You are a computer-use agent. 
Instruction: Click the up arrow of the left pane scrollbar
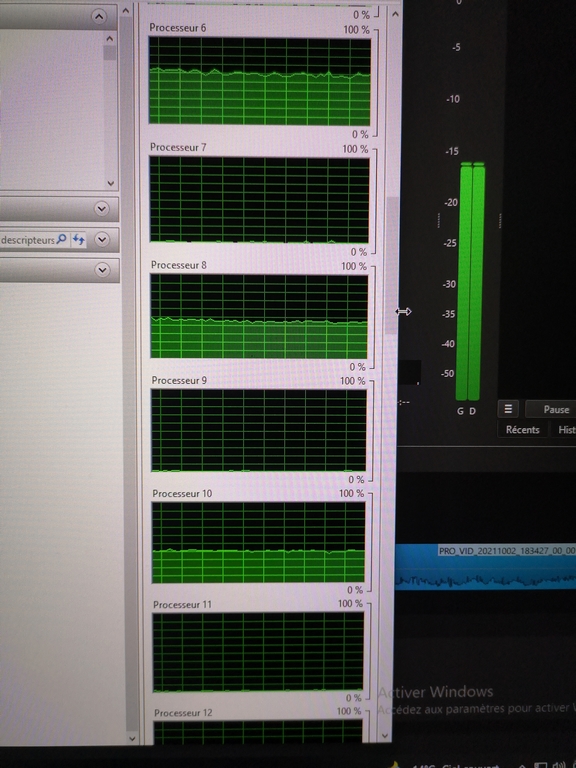(126, 10)
